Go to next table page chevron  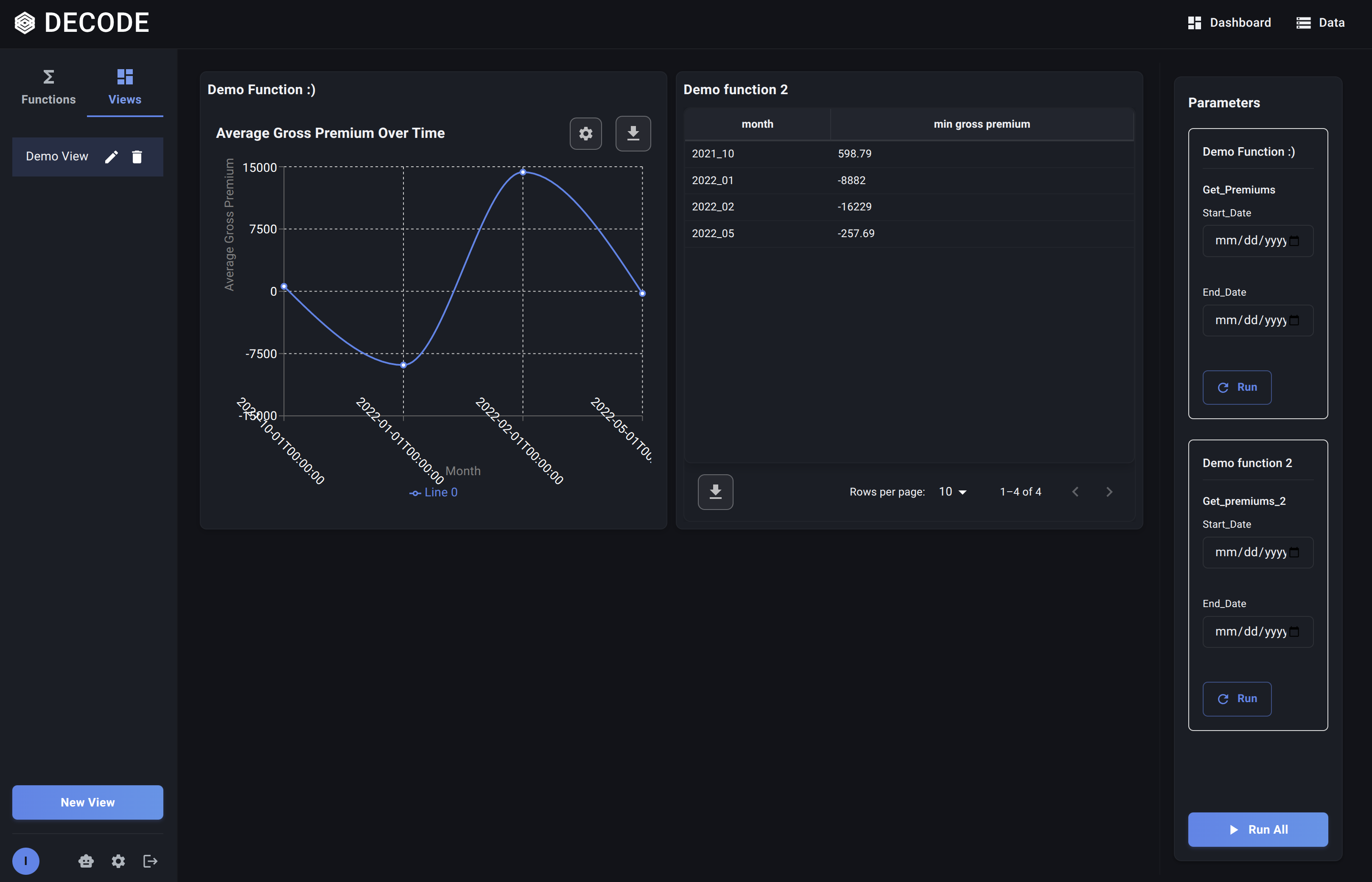pyautogui.click(x=1109, y=492)
